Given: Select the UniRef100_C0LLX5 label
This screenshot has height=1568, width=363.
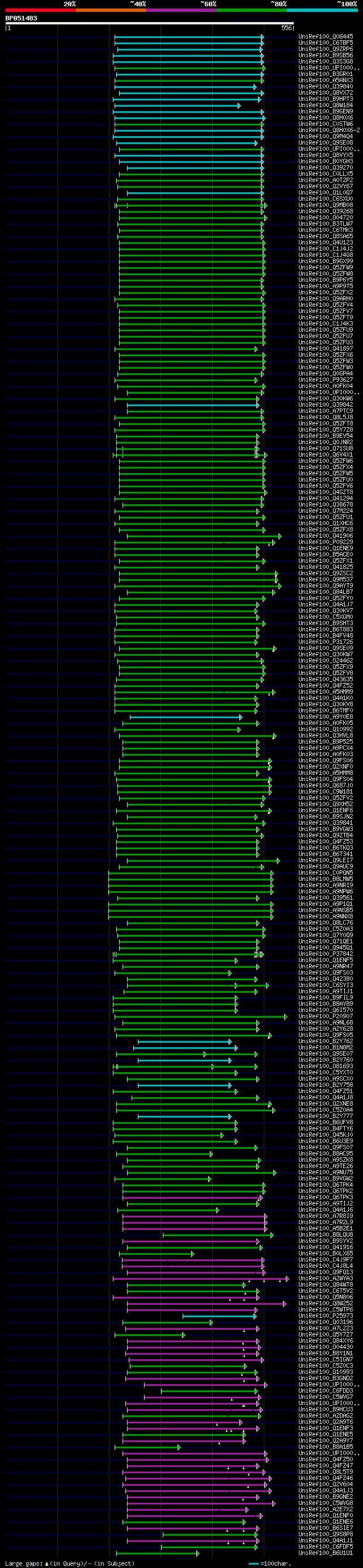Looking at the screenshot, I should point(325,174).
